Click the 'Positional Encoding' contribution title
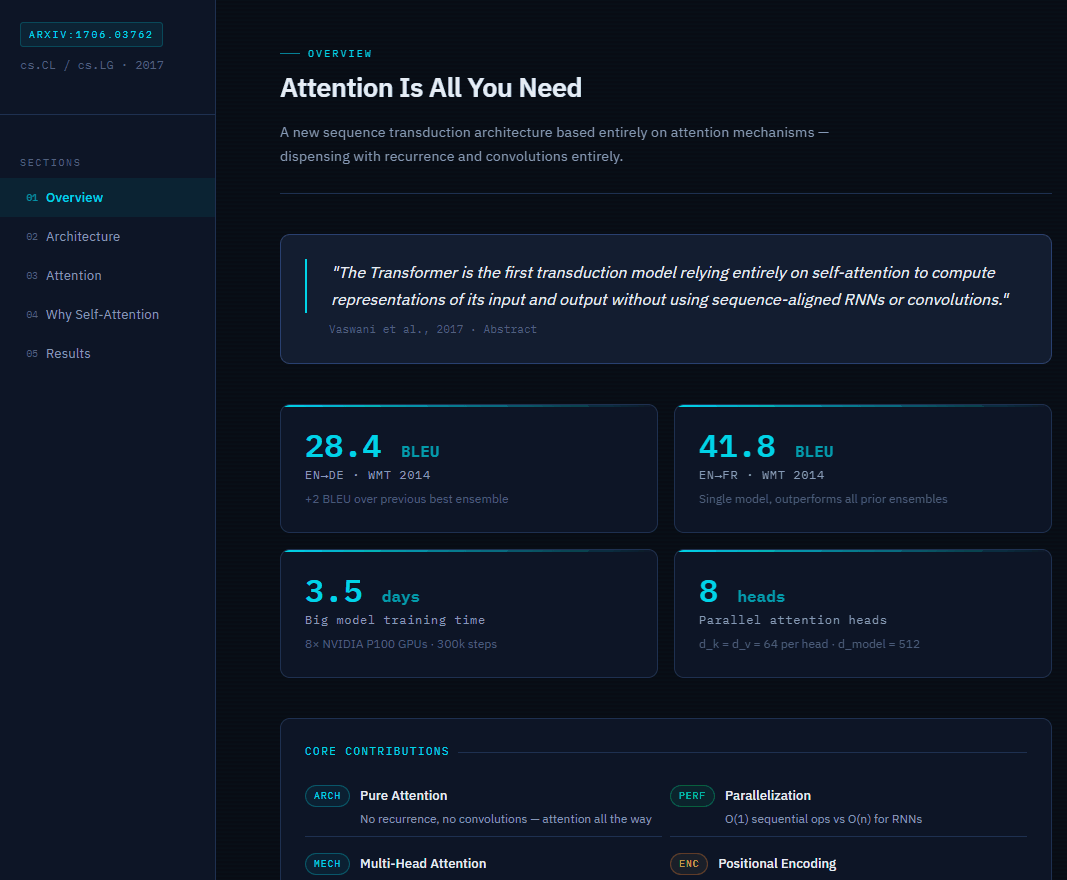 pos(777,864)
